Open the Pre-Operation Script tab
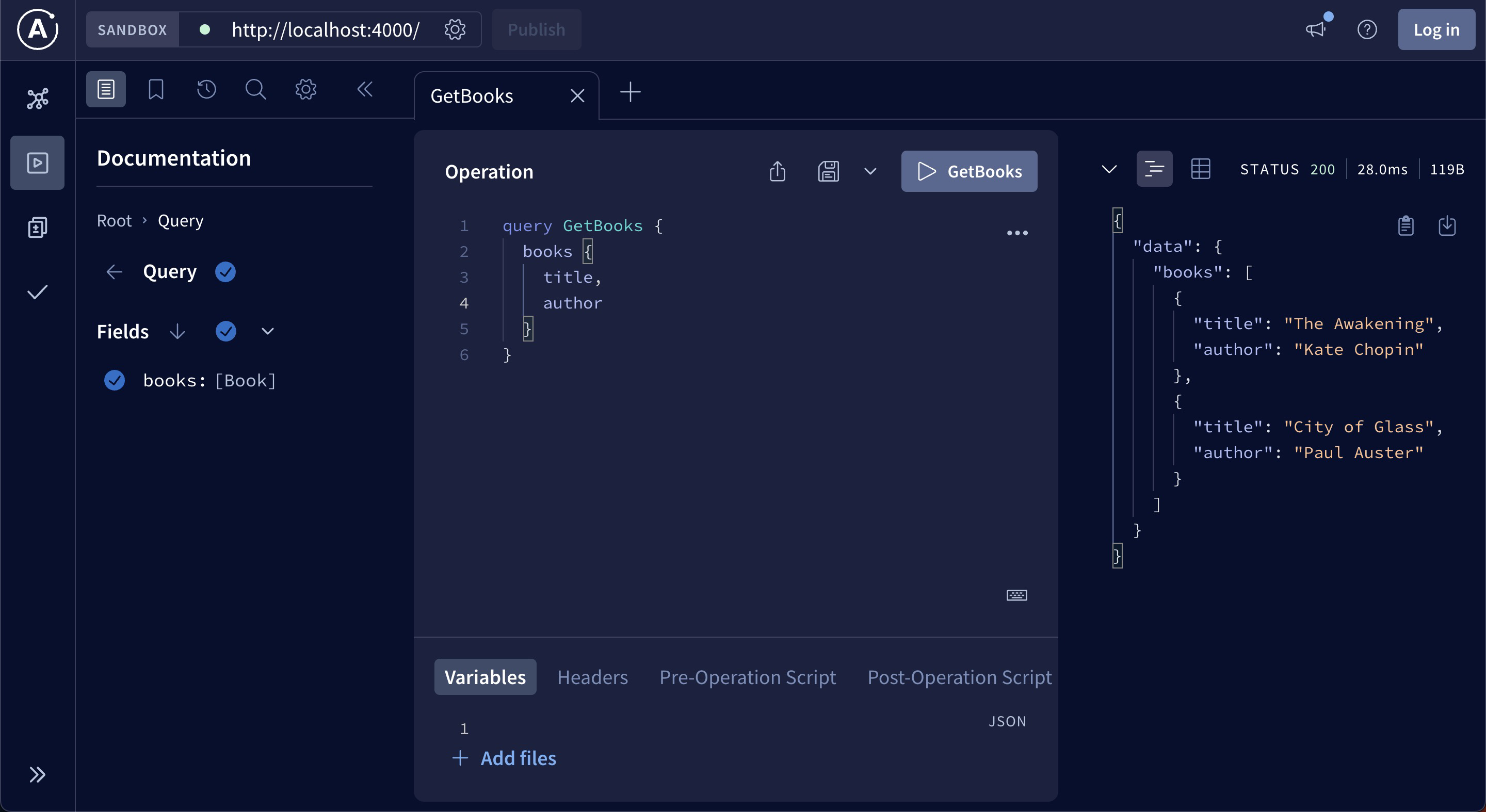The image size is (1486, 812). 747,677
